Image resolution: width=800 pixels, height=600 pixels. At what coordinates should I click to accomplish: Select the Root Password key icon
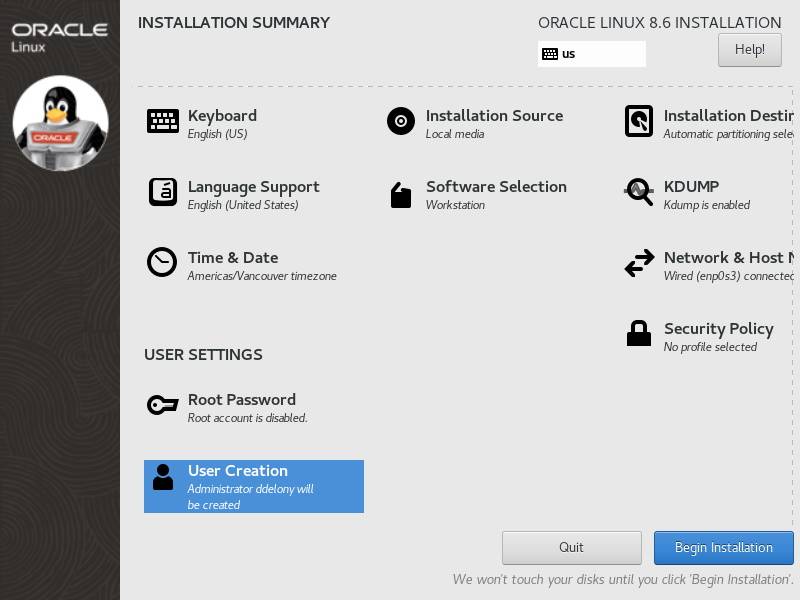pos(161,404)
